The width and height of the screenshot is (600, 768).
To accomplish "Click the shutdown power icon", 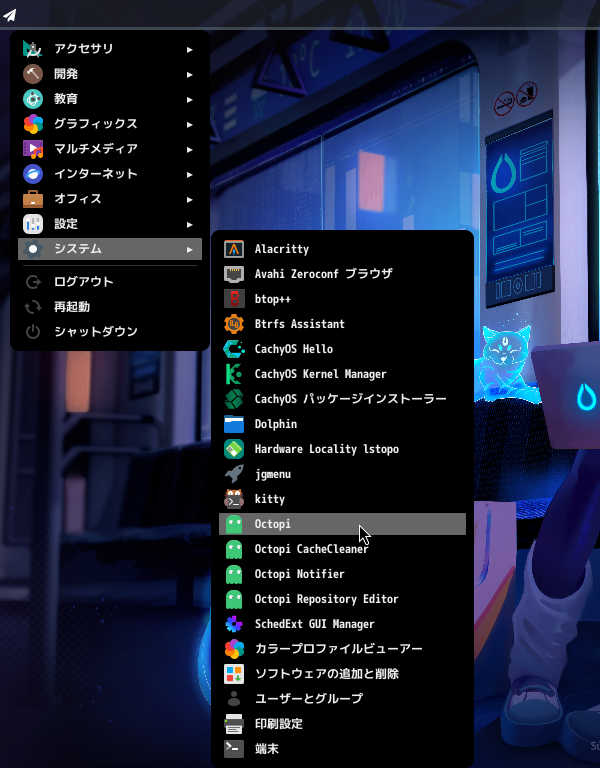I will point(33,332).
